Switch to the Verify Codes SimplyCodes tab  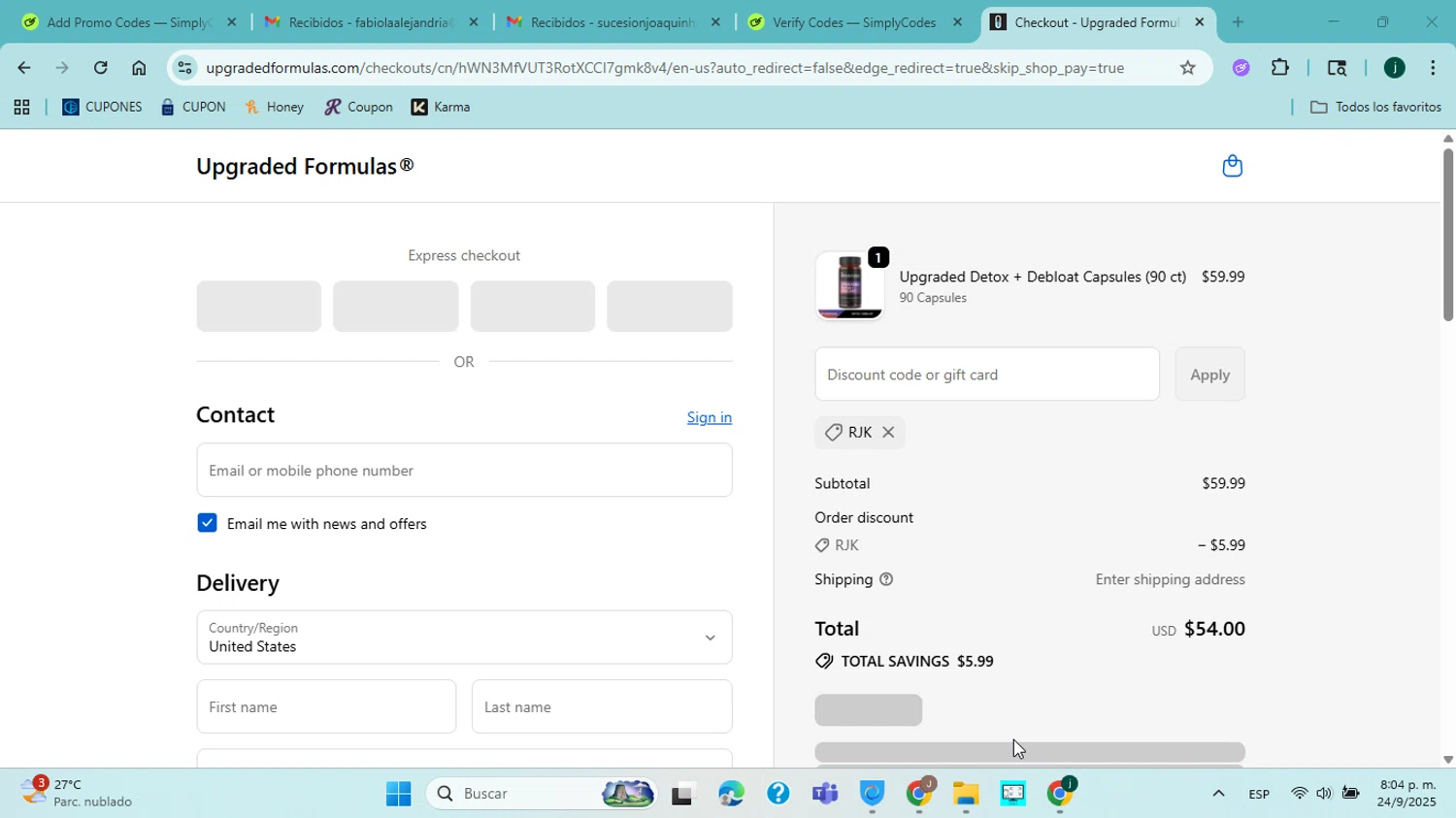click(854, 22)
